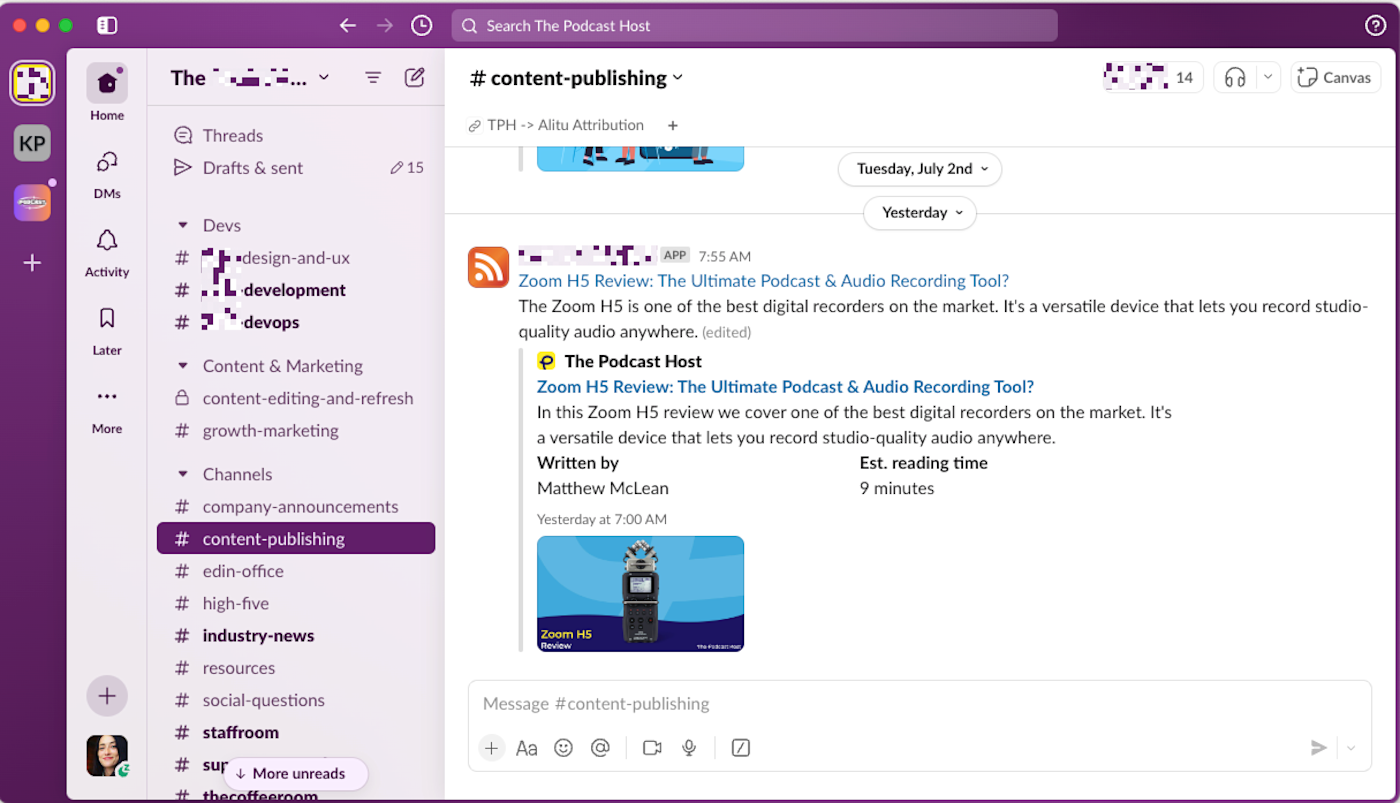Screen dimensions: 1400x803
Task: Start a huddle with the headphones icon
Action: point(1235,77)
